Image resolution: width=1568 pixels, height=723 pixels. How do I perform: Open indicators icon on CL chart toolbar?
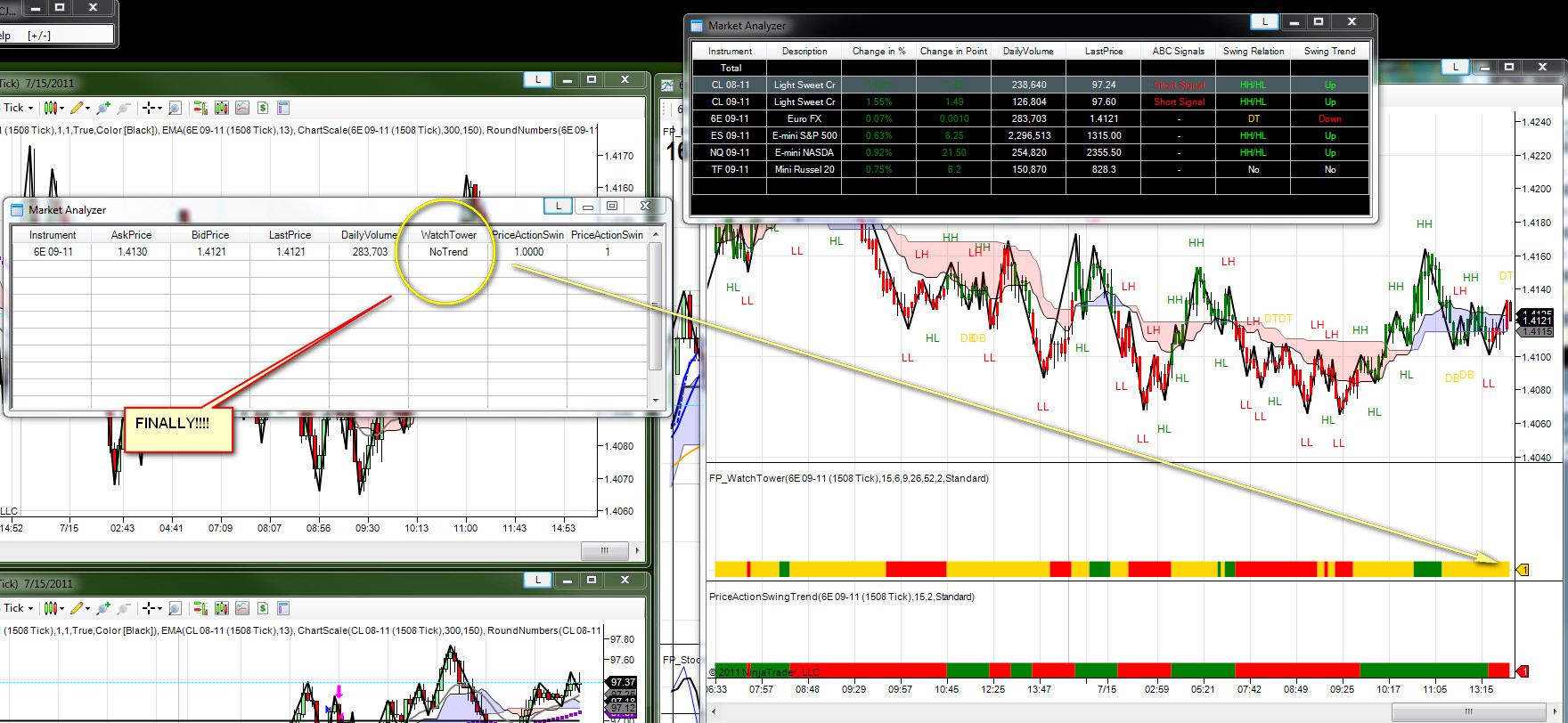click(x=242, y=608)
